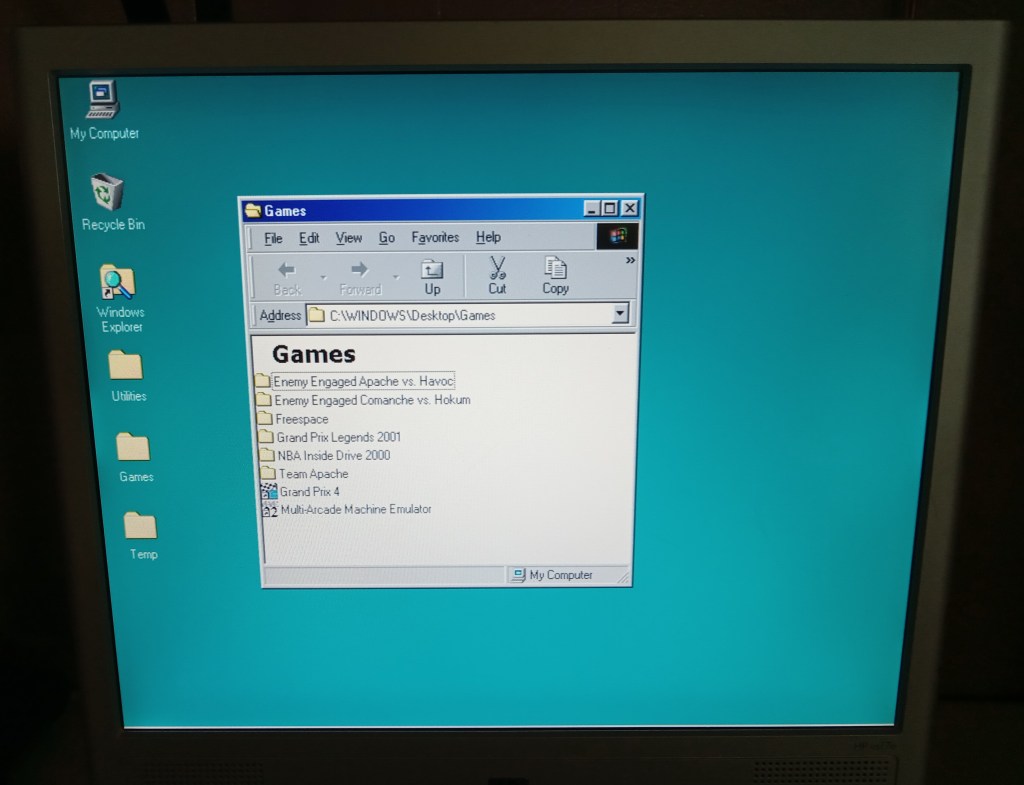
Task: Select the Freespace folder
Action: click(301, 419)
